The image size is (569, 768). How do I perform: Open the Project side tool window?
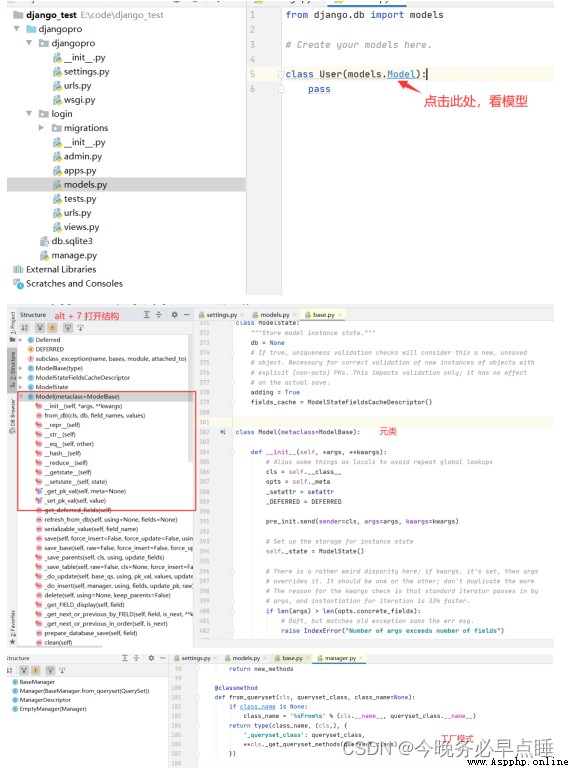(x=12, y=322)
